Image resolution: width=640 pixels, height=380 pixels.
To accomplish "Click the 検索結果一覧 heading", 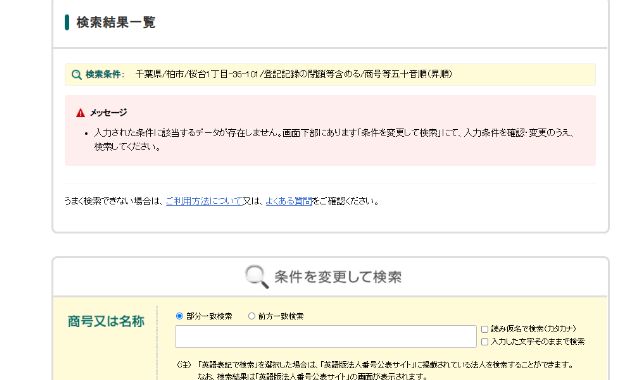I will pyautogui.click(x=116, y=22).
